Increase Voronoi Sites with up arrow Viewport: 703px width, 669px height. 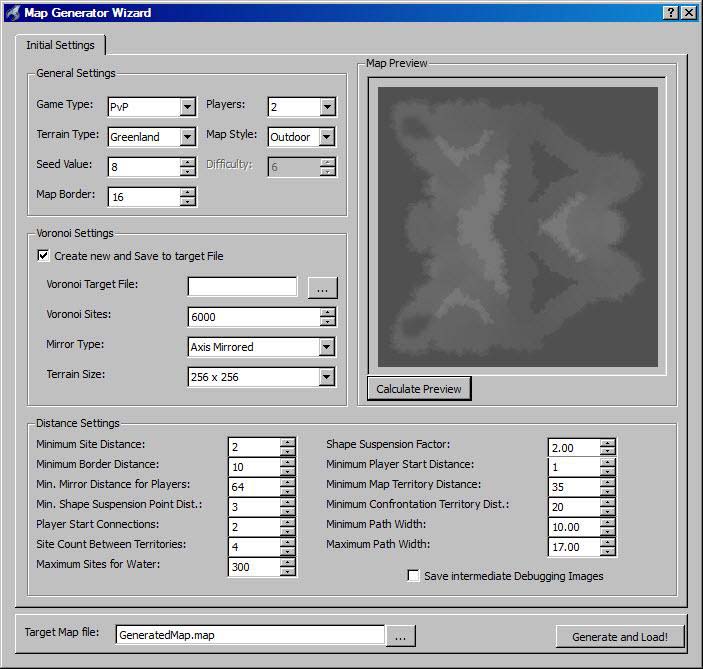[327, 312]
